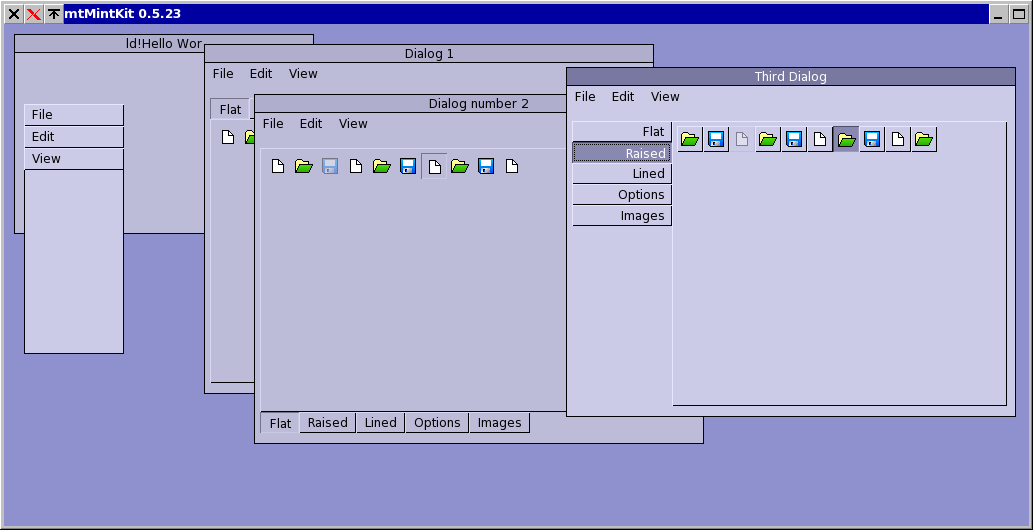Click the last new document icon in Dialog number 2
The width and height of the screenshot is (1033, 530).
512,166
